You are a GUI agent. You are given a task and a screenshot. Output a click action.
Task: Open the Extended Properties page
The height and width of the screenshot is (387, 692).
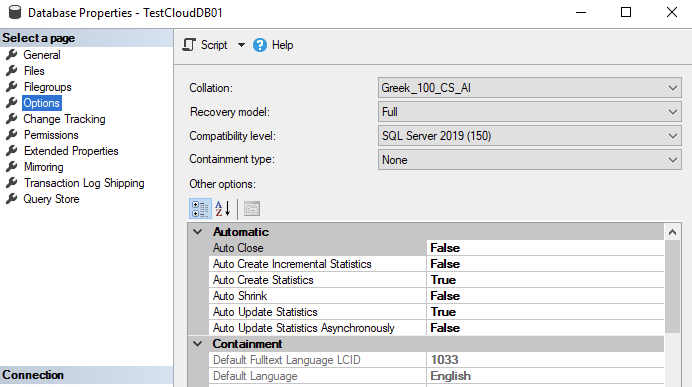click(x=71, y=151)
